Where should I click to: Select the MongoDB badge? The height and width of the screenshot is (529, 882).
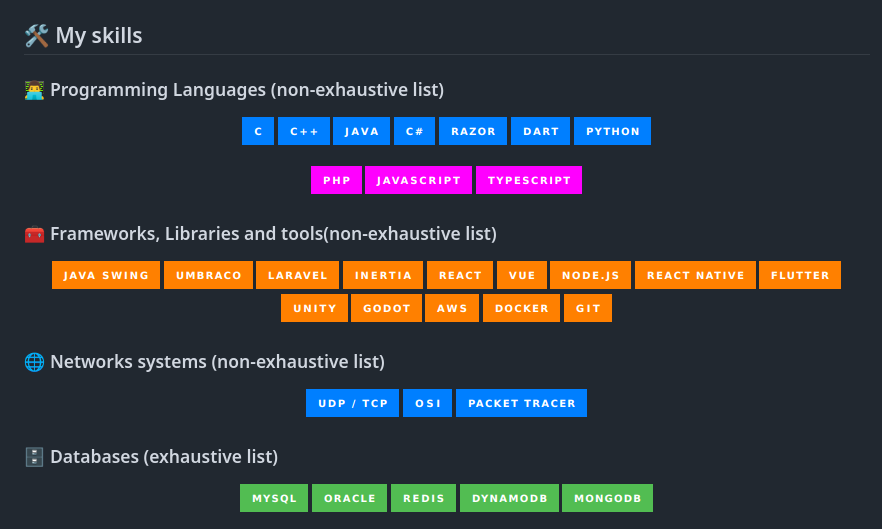coord(607,498)
